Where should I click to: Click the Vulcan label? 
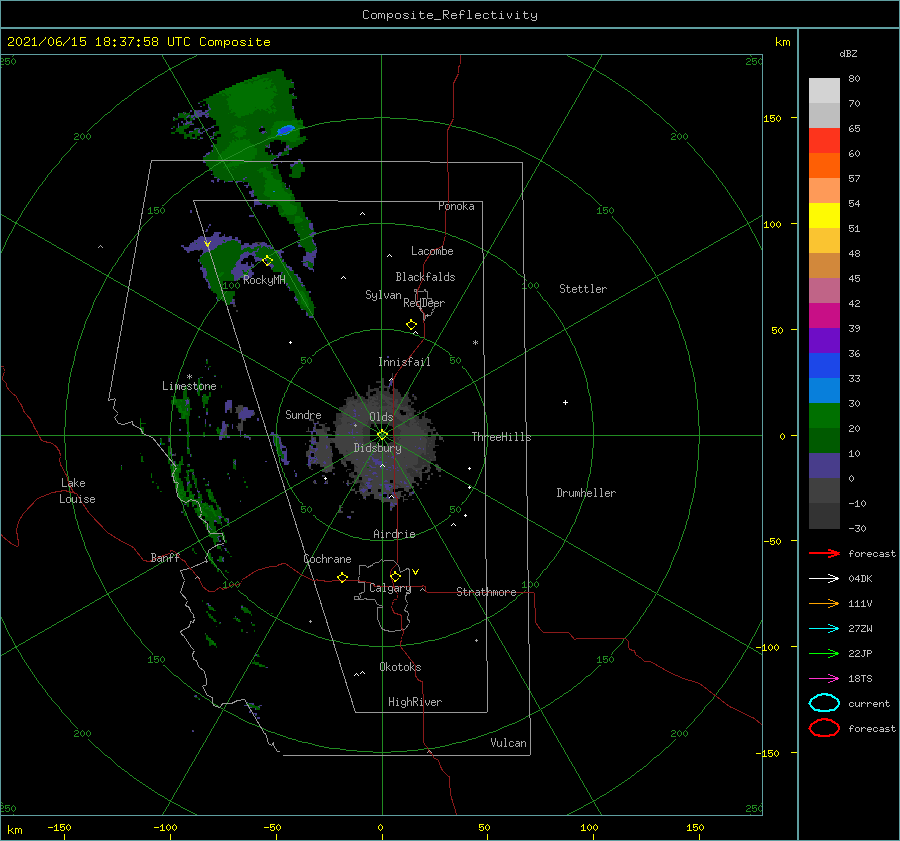tap(508, 743)
